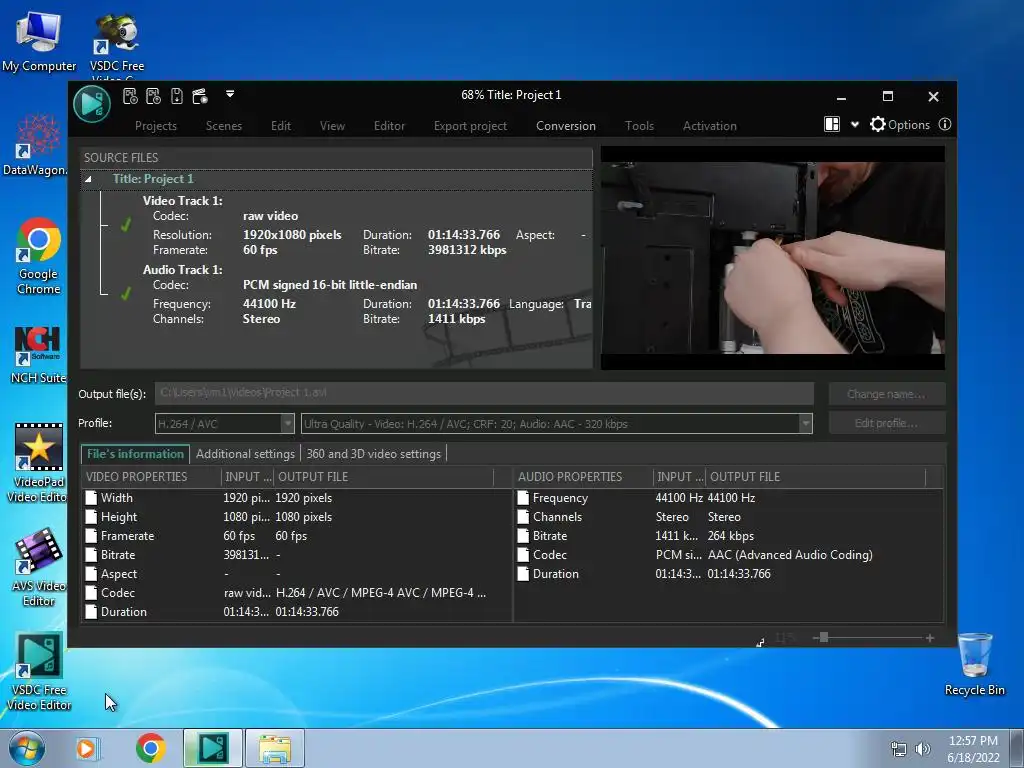Image resolution: width=1024 pixels, height=768 pixels.
Task: Click the zoom in plus button
Action: point(930,638)
